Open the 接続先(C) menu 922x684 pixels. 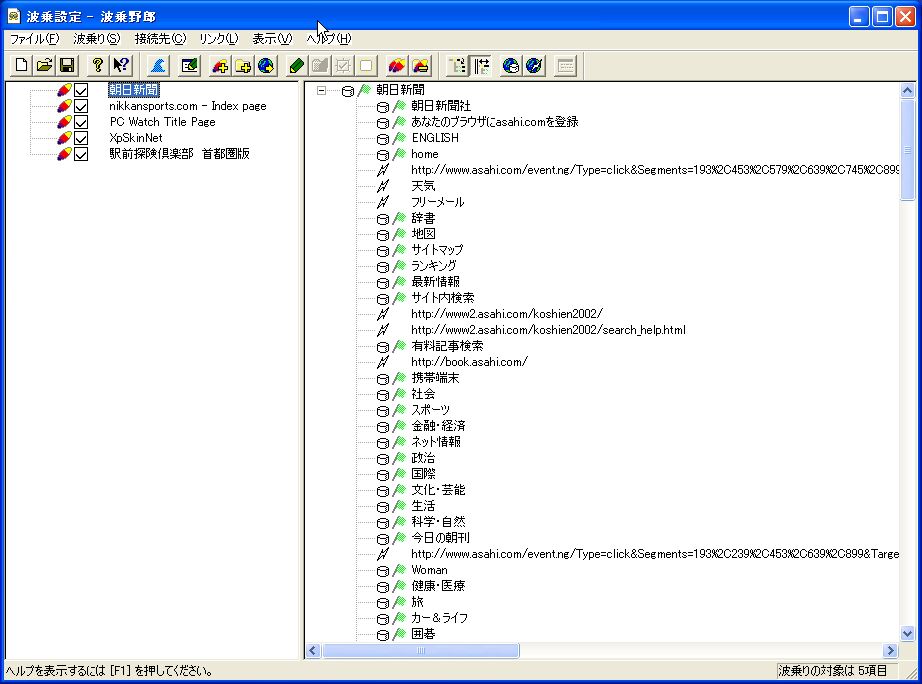point(160,39)
